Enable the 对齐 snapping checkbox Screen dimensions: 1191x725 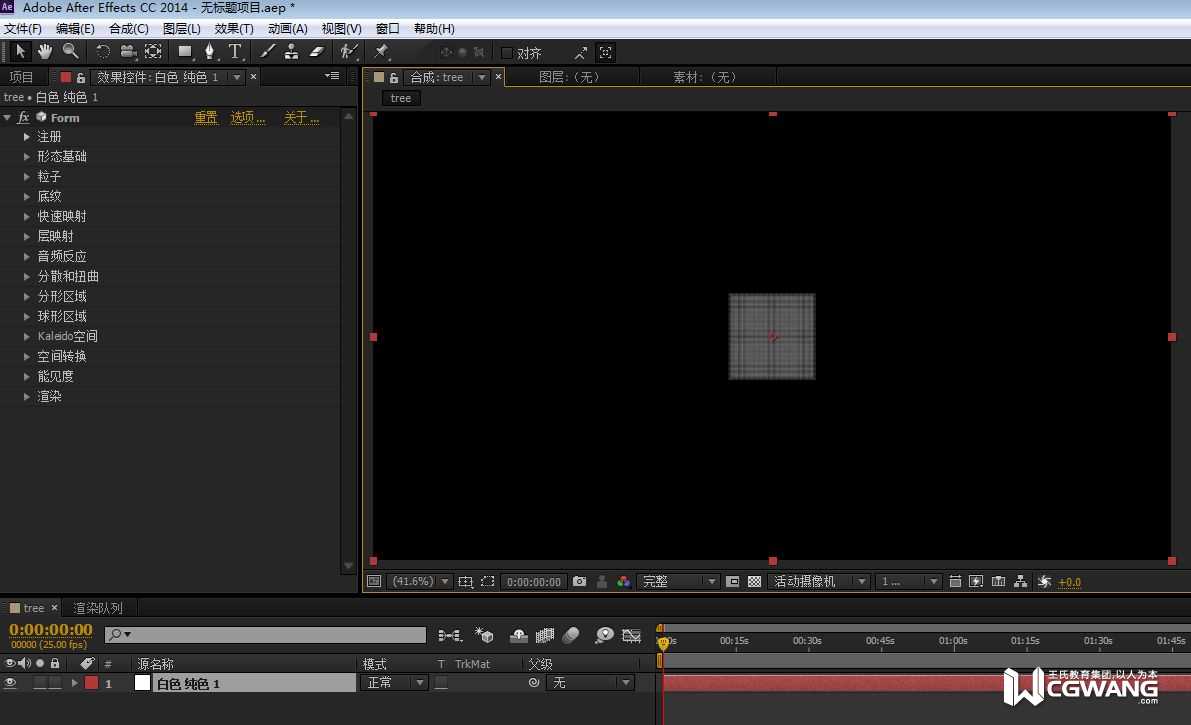[507, 53]
